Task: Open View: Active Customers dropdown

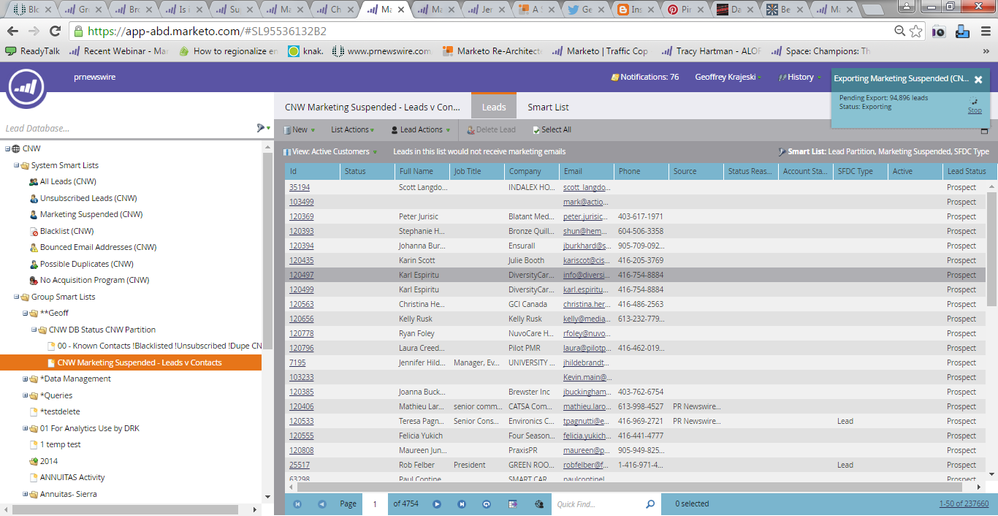Action: [x=330, y=151]
